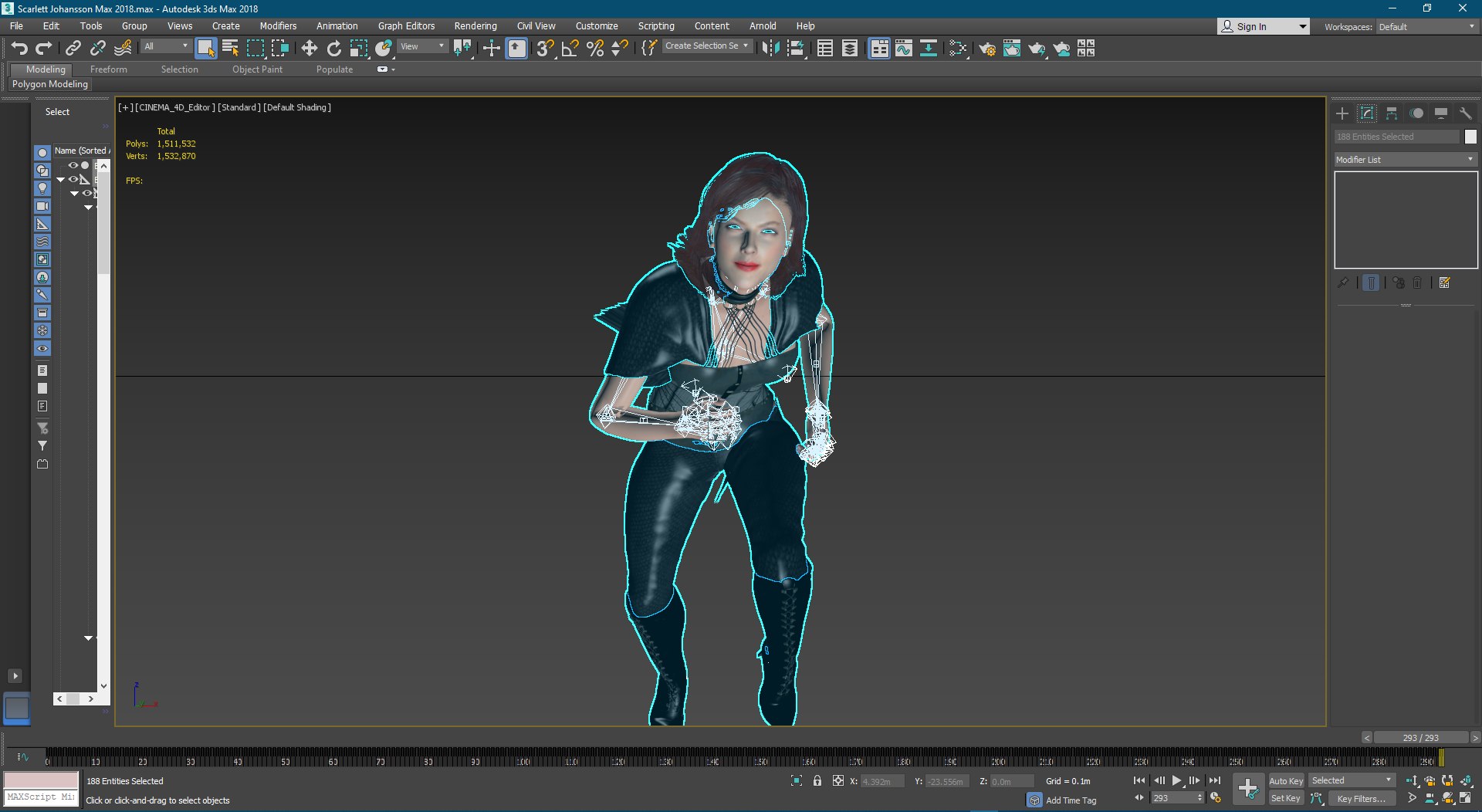
Task: Toggle the ribbon display button
Action: (x=878, y=48)
